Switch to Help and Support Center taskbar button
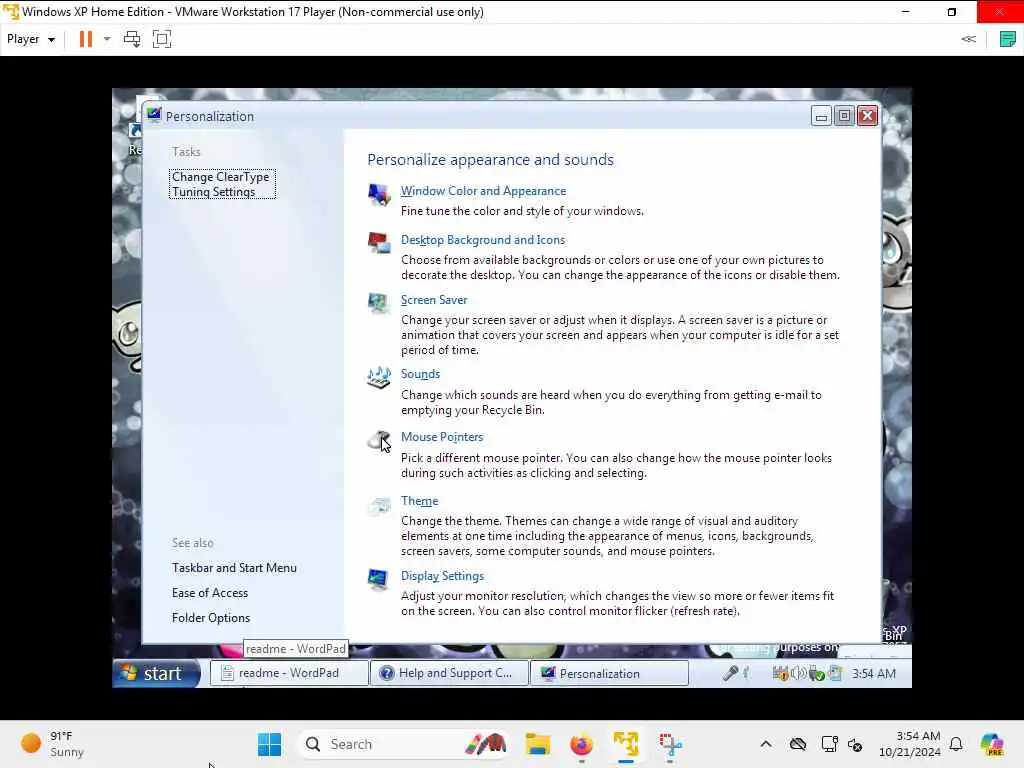The width and height of the screenshot is (1024, 768). point(449,673)
